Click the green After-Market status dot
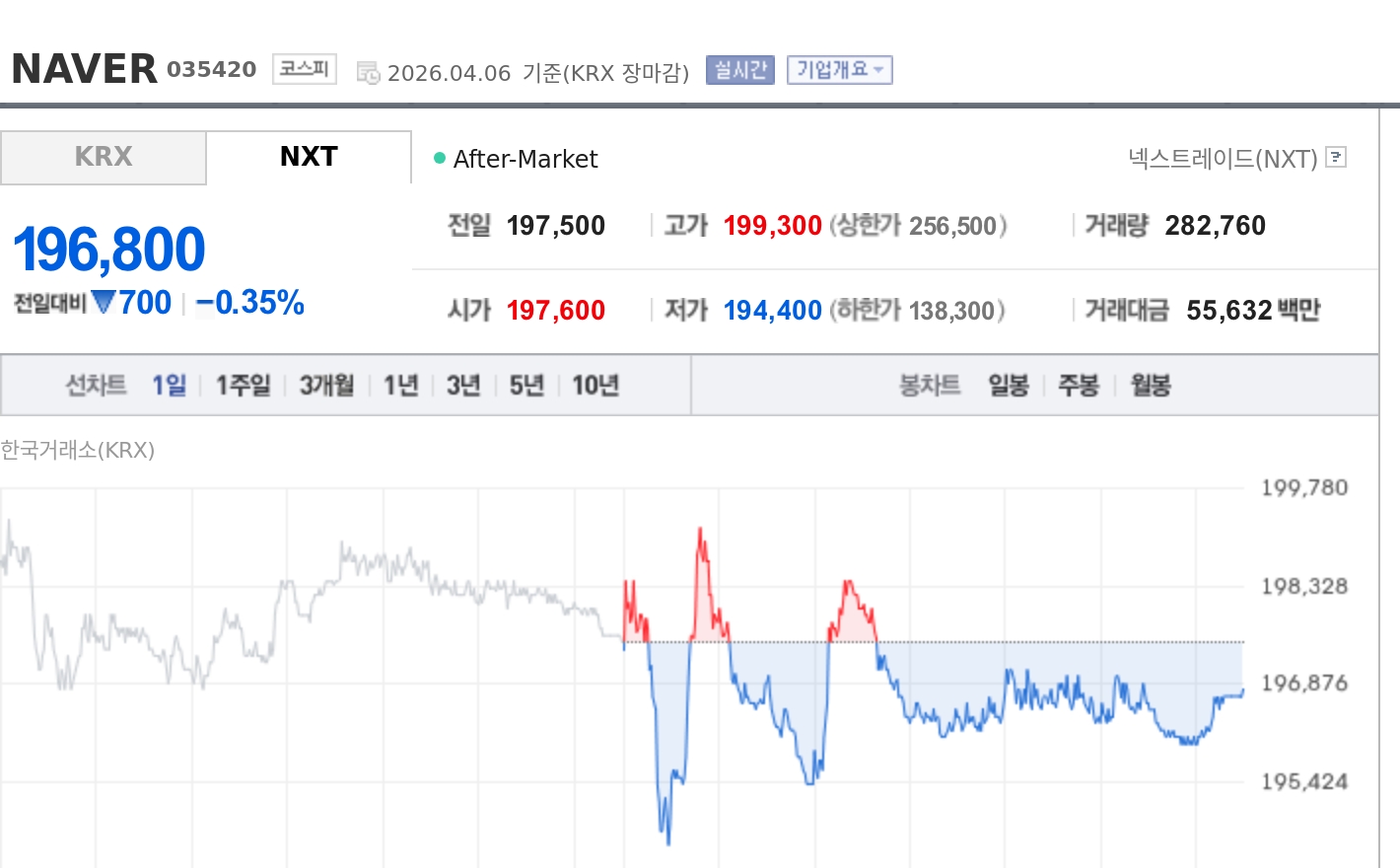Viewport: 1400px width, 868px height. [x=440, y=158]
